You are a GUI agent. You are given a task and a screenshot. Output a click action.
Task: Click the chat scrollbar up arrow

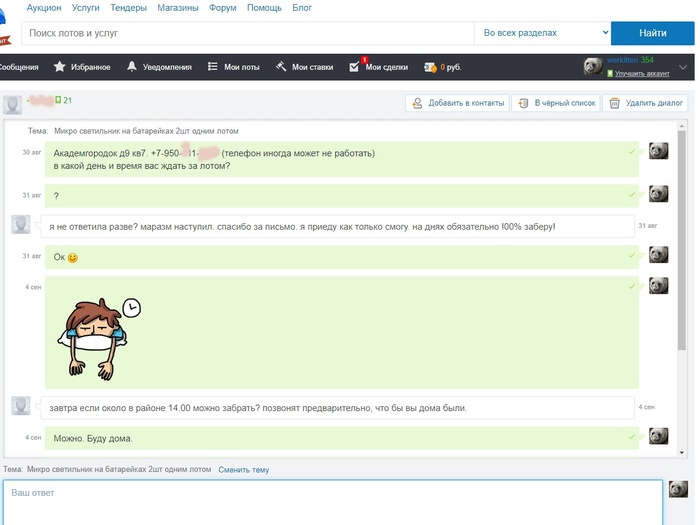(x=681, y=126)
